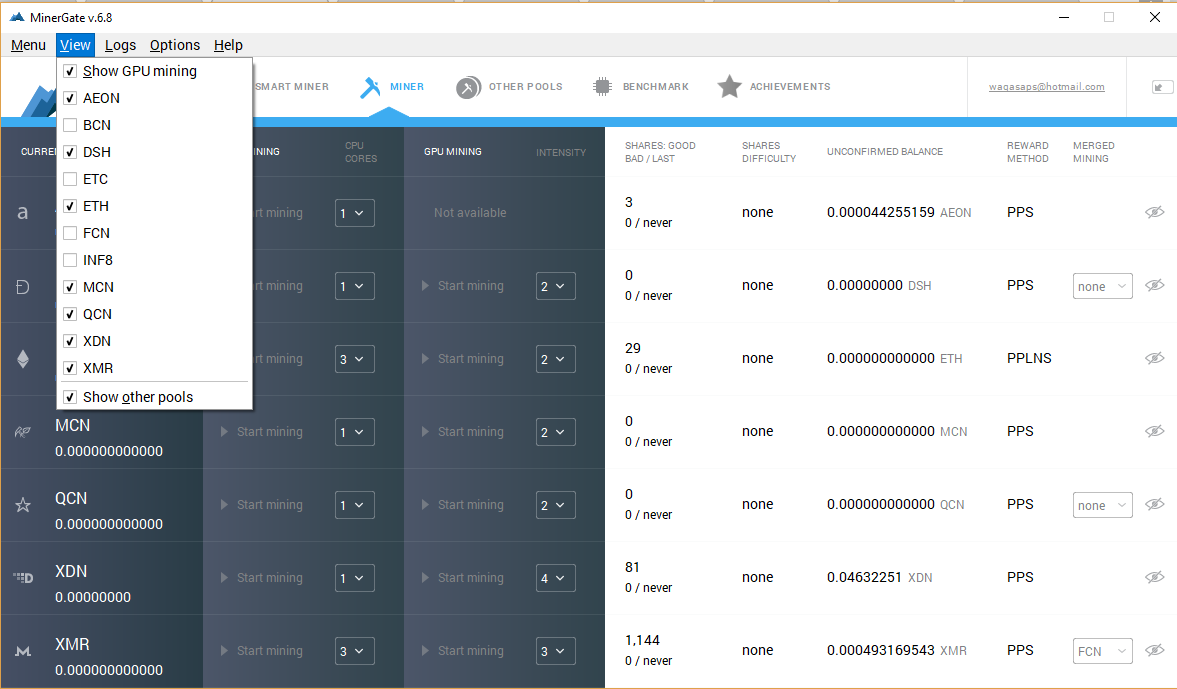This screenshot has width=1177, height=689.
Task: Click the icon right of the account email
Action: pos(1162,87)
